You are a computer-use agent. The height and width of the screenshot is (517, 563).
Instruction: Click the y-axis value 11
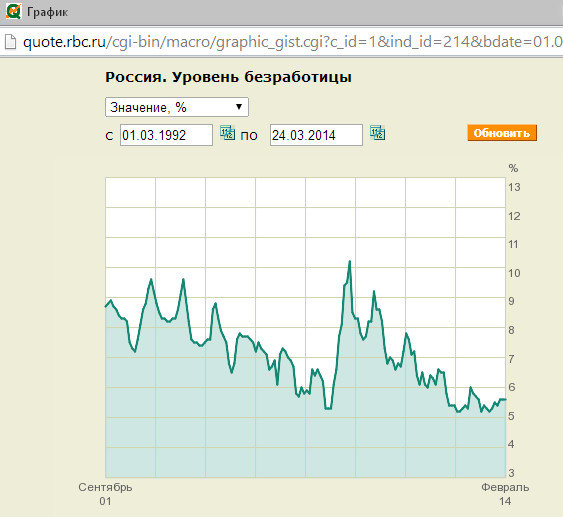point(513,244)
